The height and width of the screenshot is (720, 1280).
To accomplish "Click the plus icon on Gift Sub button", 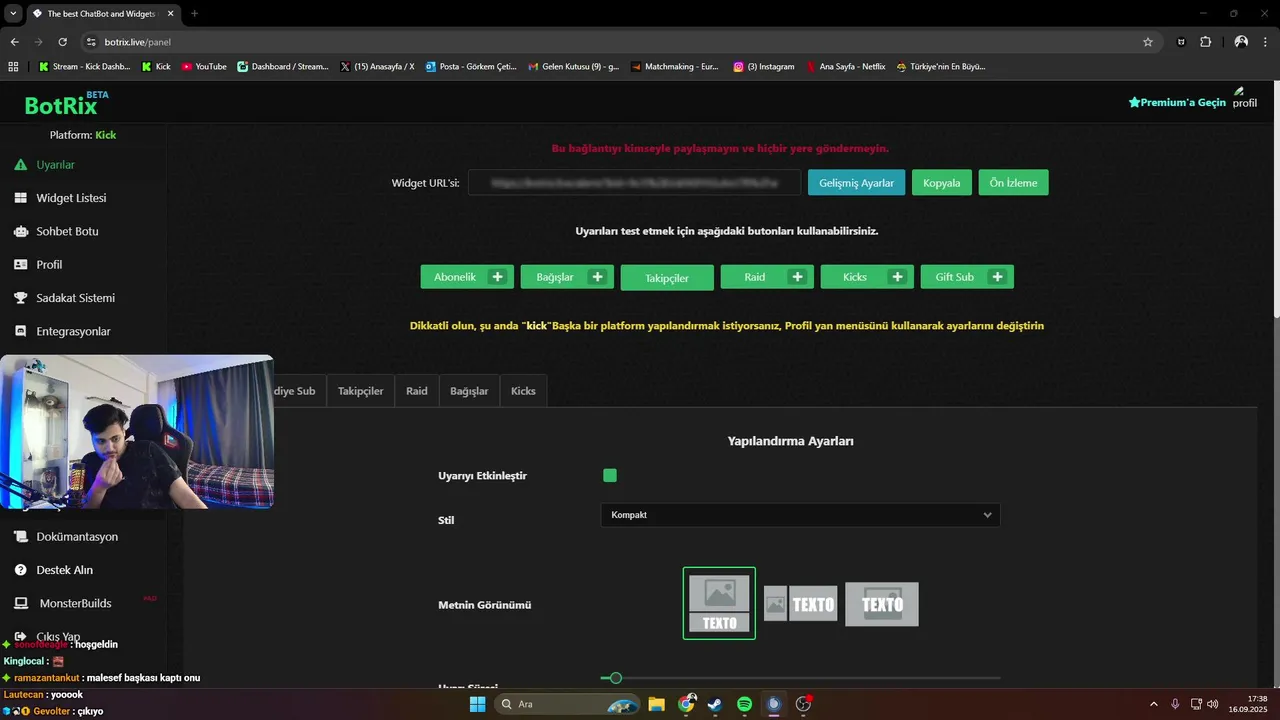I will coord(997,277).
